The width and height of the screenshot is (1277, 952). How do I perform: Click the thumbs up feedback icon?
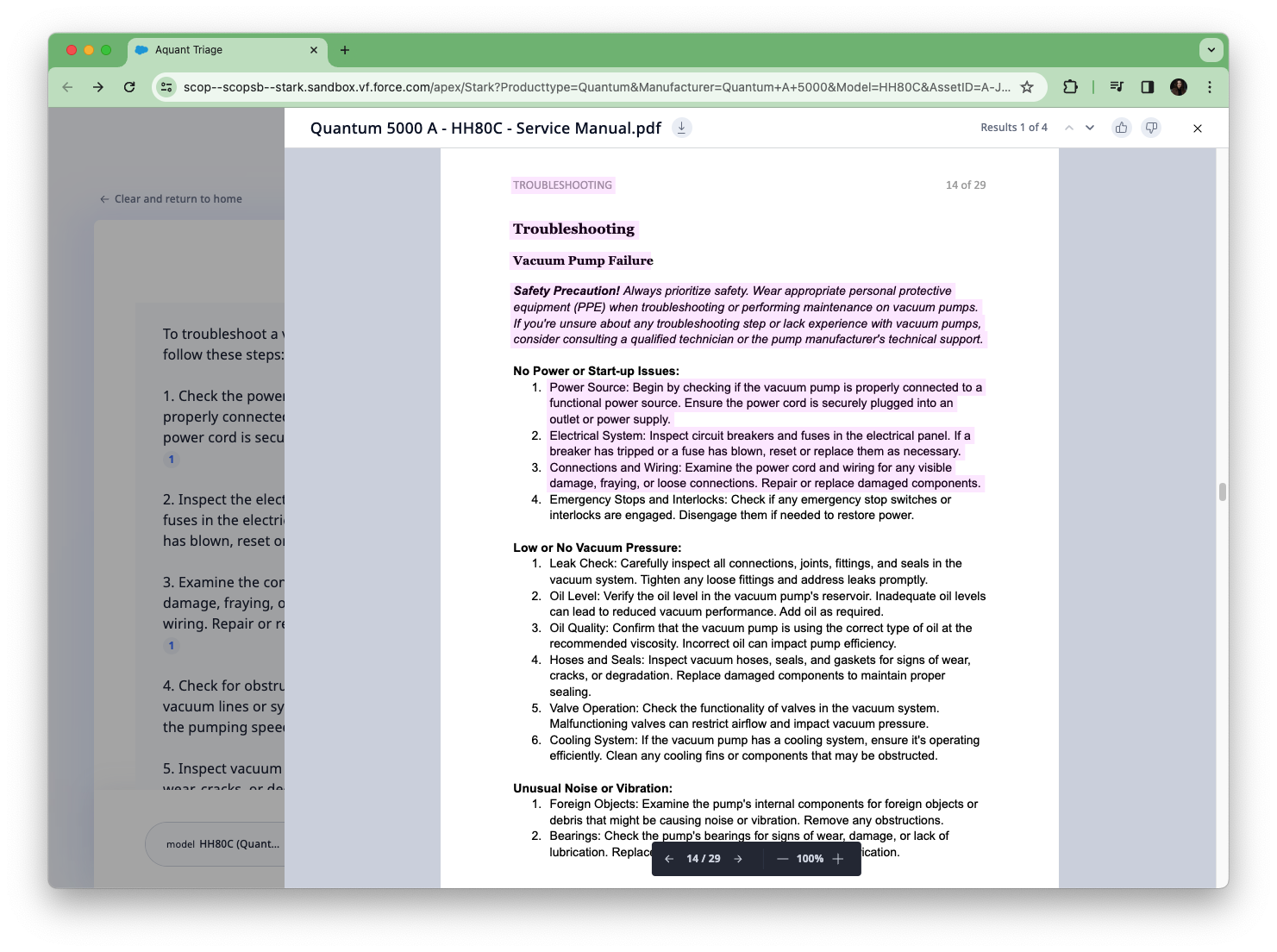tap(1121, 128)
